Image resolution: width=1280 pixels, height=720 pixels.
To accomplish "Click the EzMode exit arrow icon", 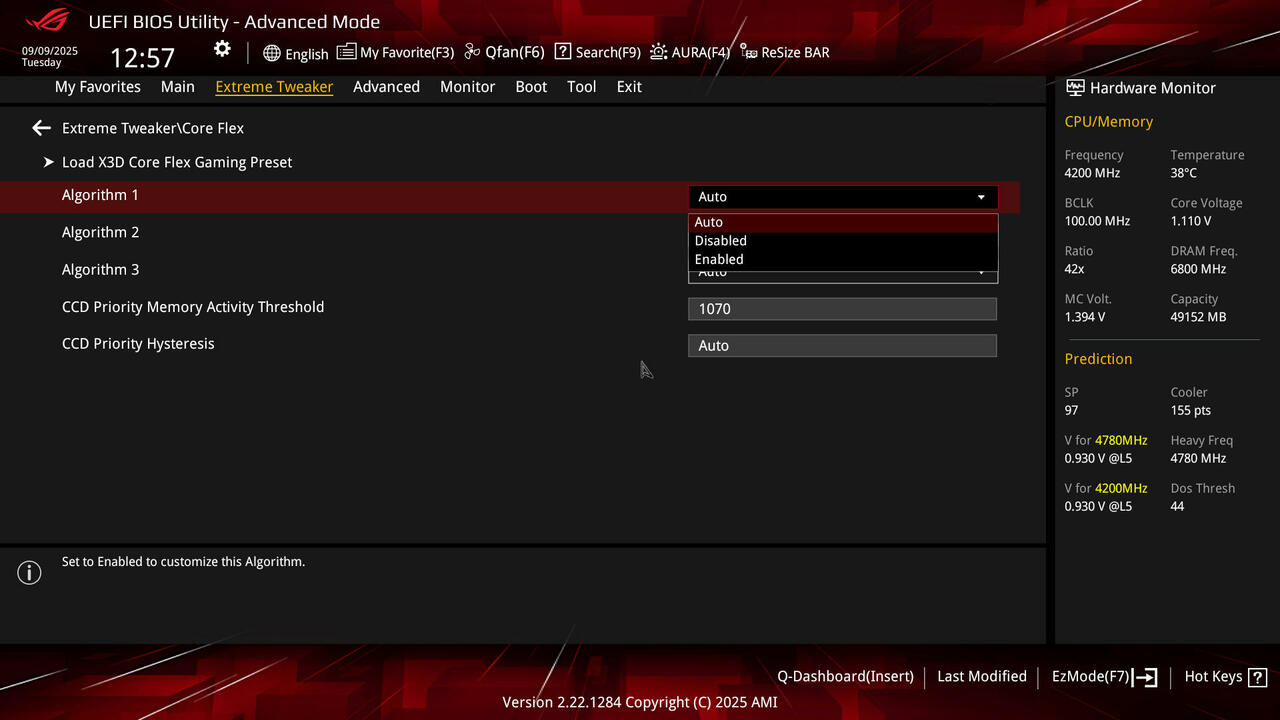I will pos(1146,677).
